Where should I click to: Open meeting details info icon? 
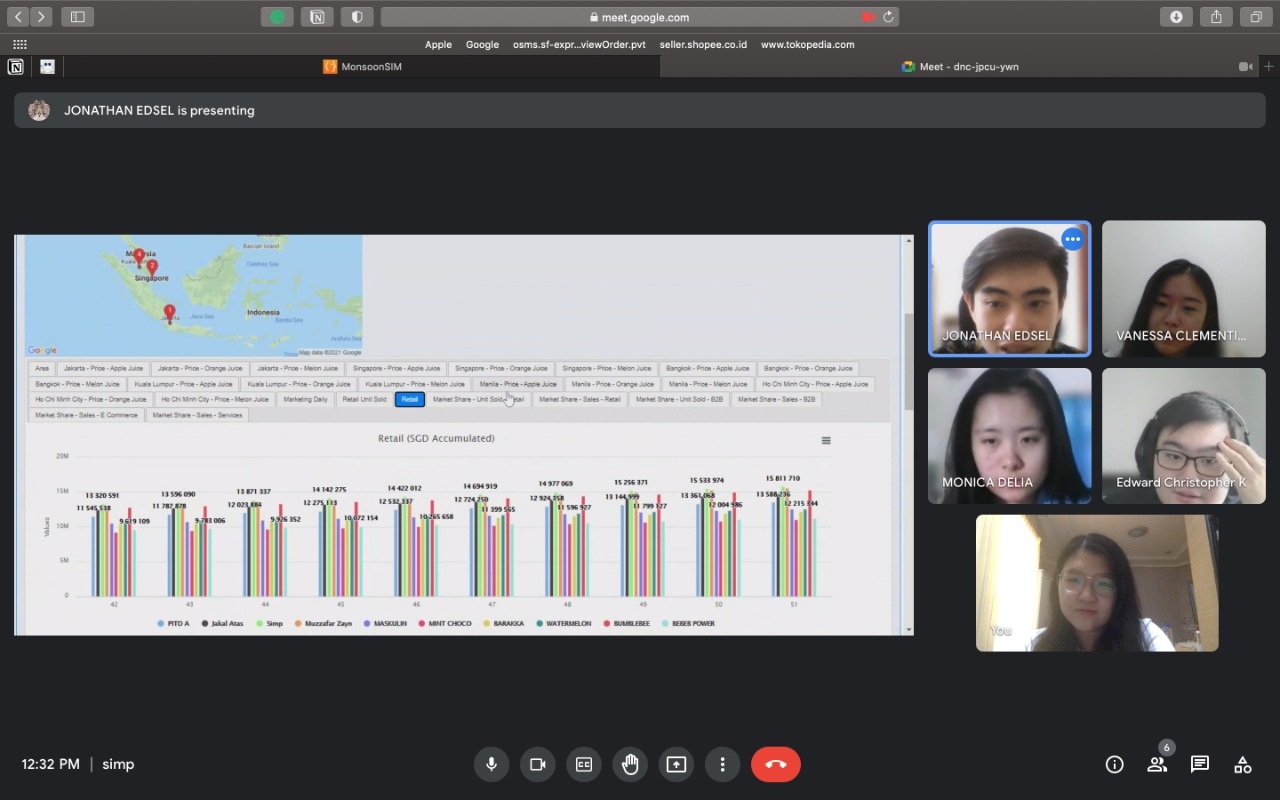(1114, 764)
